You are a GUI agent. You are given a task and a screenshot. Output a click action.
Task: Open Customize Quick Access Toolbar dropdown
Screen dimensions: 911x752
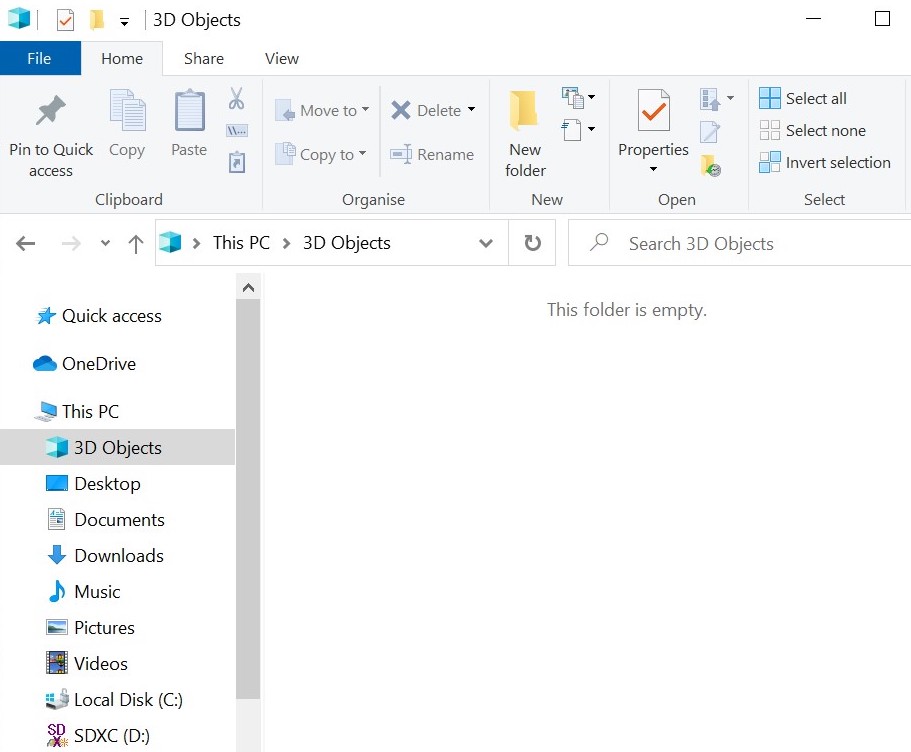[124, 22]
